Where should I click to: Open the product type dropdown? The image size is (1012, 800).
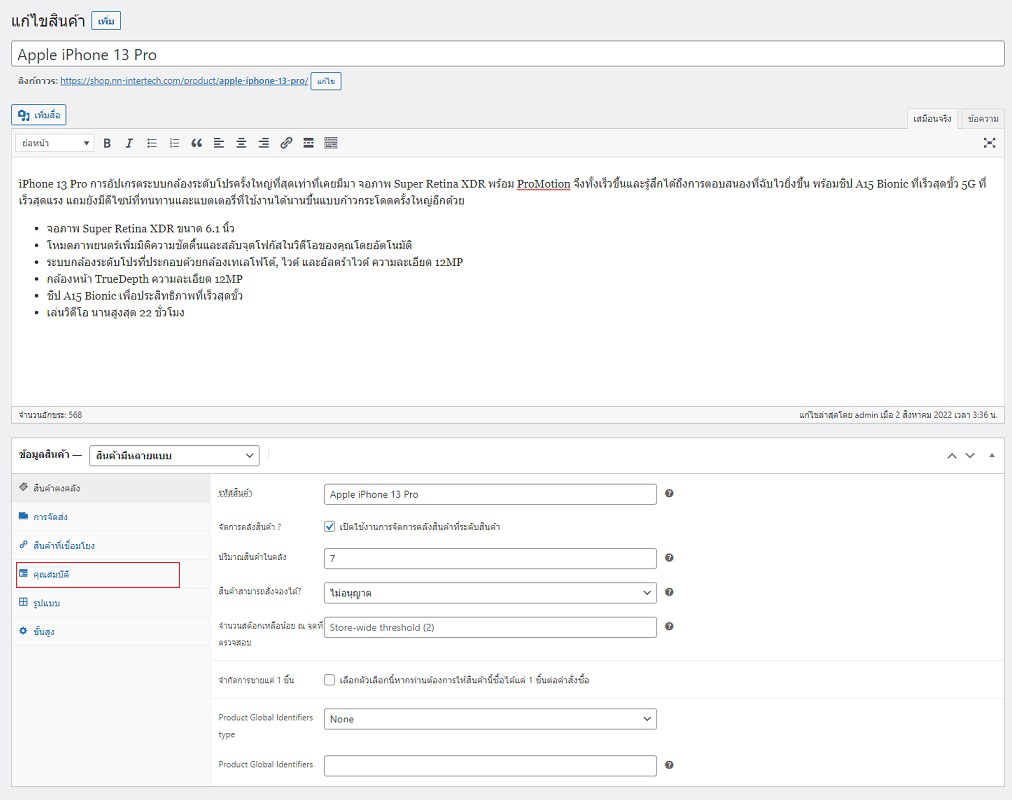pos(174,455)
